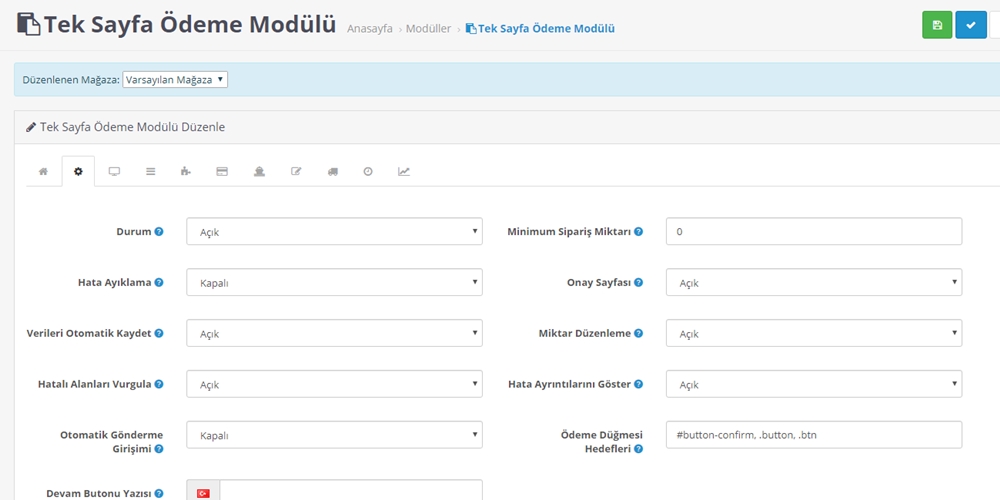
Task: Open the monitor display tab
Action: pyautogui.click(x=114, y=172)
